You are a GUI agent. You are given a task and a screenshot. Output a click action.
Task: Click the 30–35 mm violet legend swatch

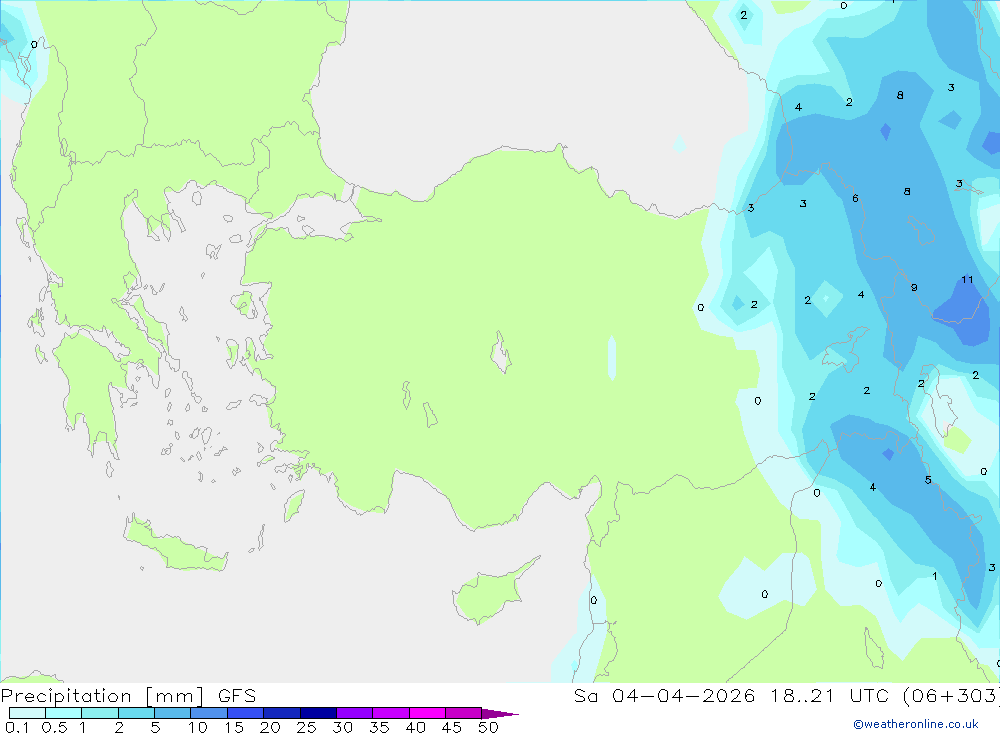click(x=355, y=713)
